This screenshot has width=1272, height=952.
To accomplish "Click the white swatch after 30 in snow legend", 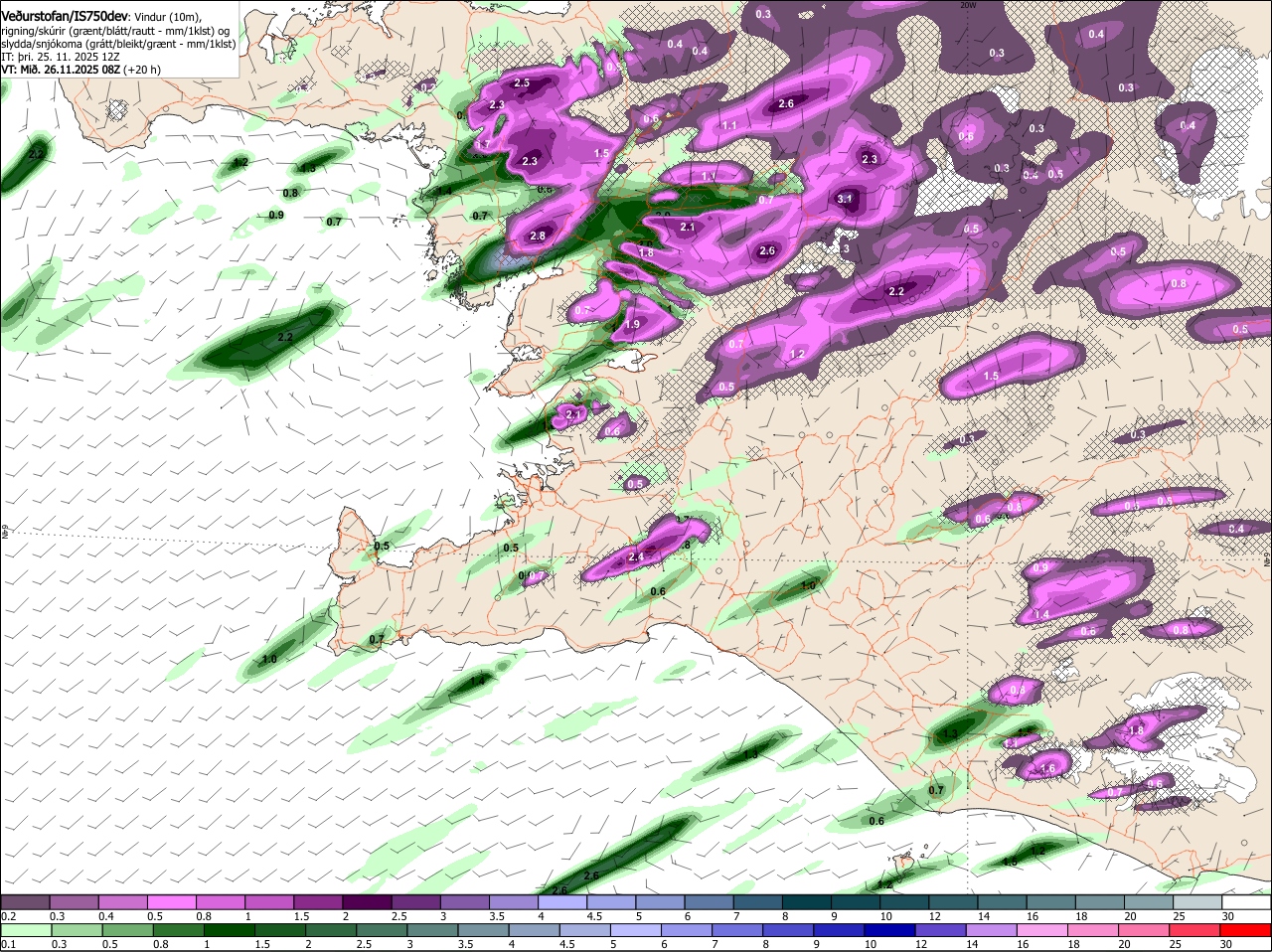I will [x=1247, y=901].
